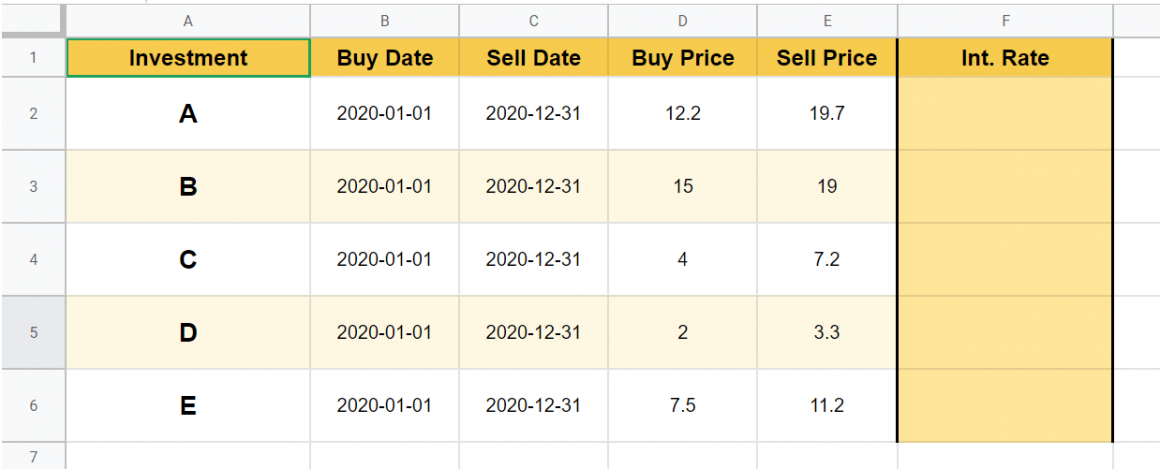Click the investment name cell E
This screenshot has height=469, width=1160.
click(x=188, y=405)
